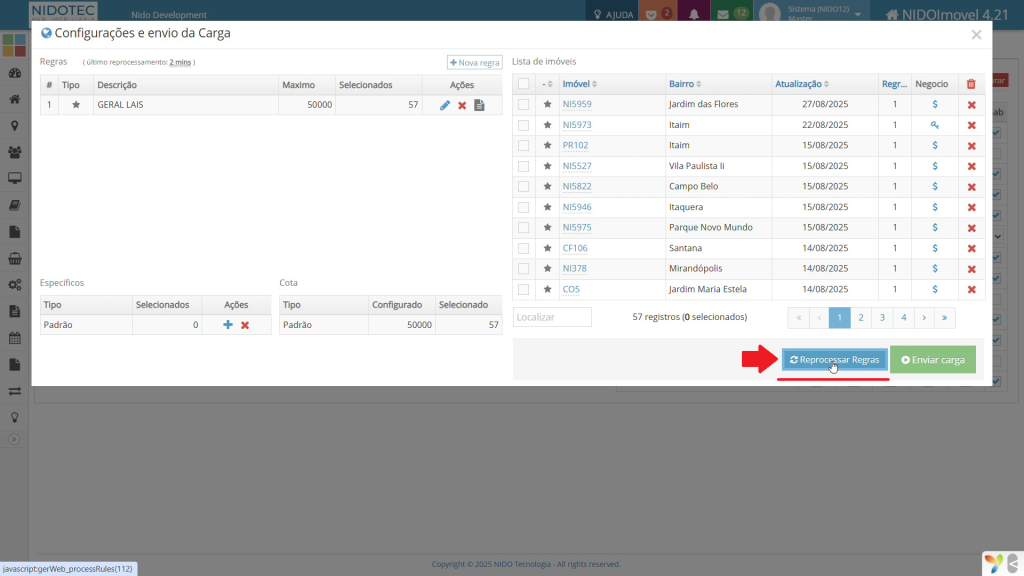Click the key icon for property NI5973
The image size is (1024, 576).
934,125
